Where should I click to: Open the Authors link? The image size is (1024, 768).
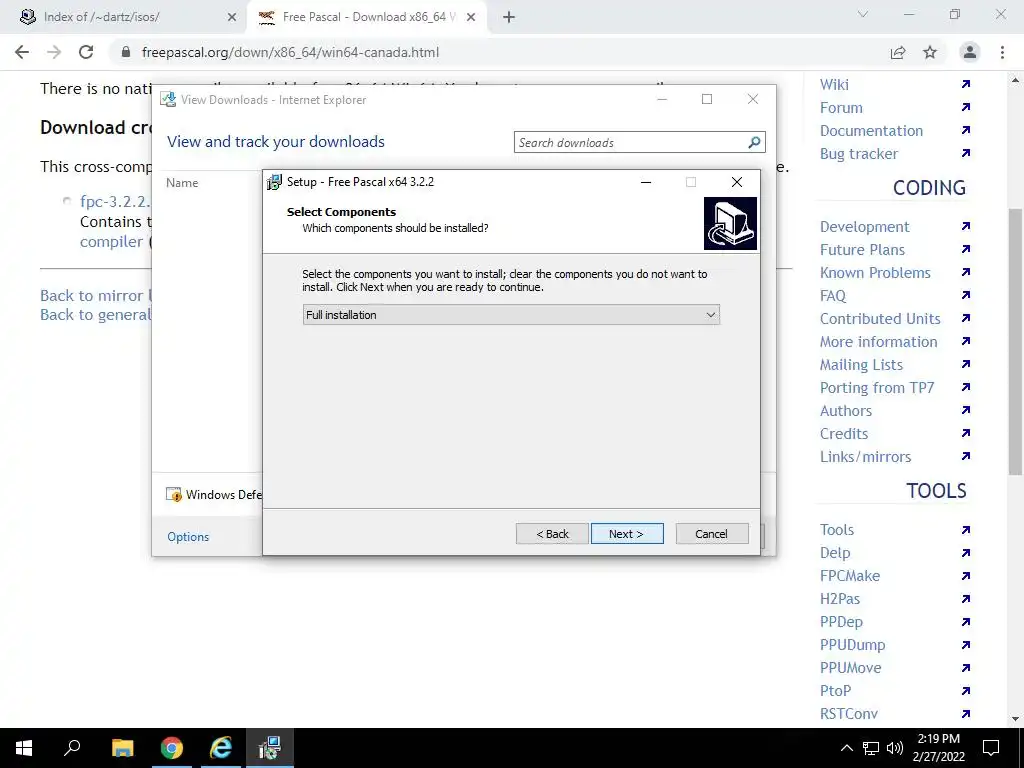846,411
